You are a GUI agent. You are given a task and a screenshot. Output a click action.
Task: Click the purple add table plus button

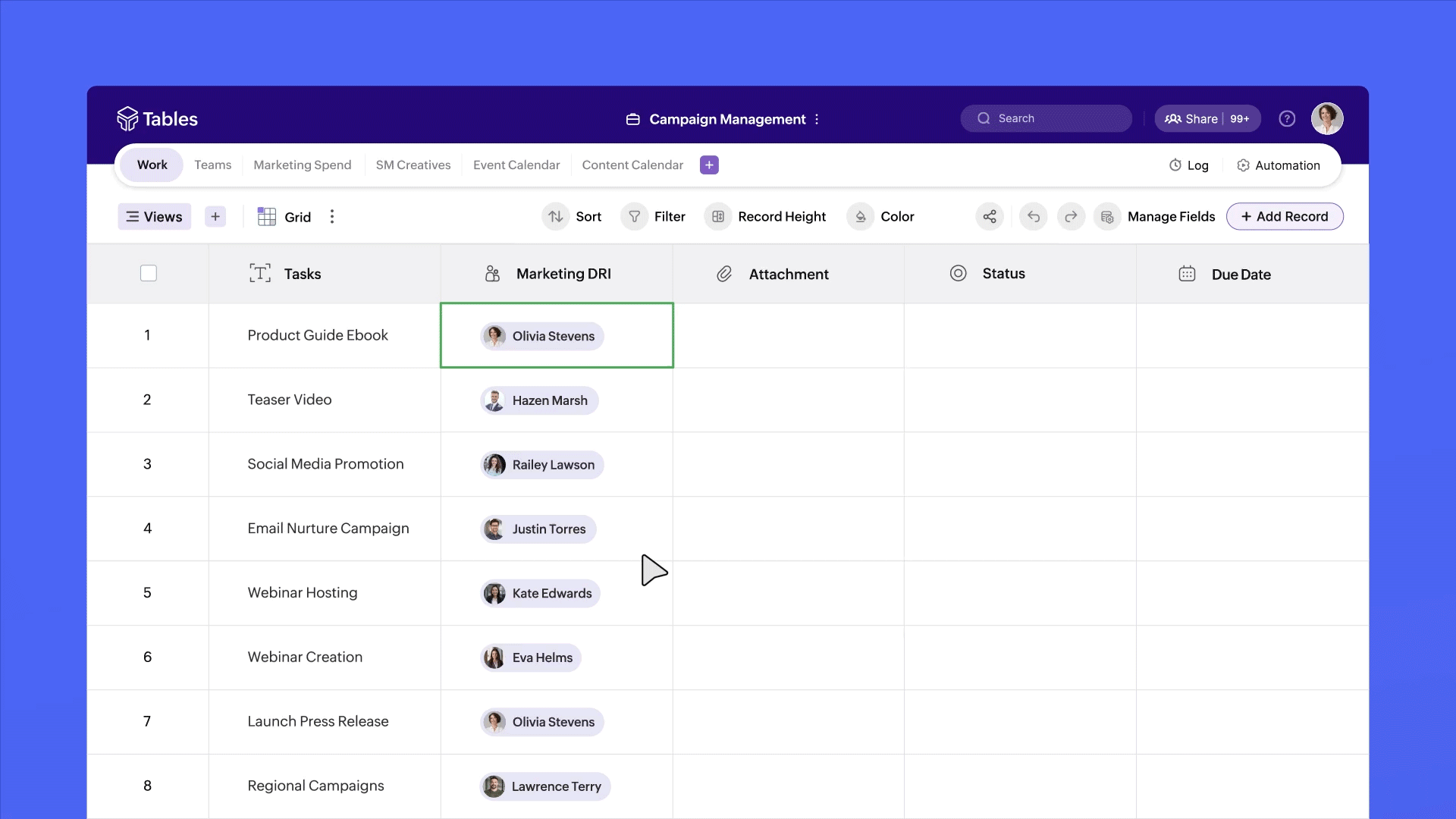point(709,165)
